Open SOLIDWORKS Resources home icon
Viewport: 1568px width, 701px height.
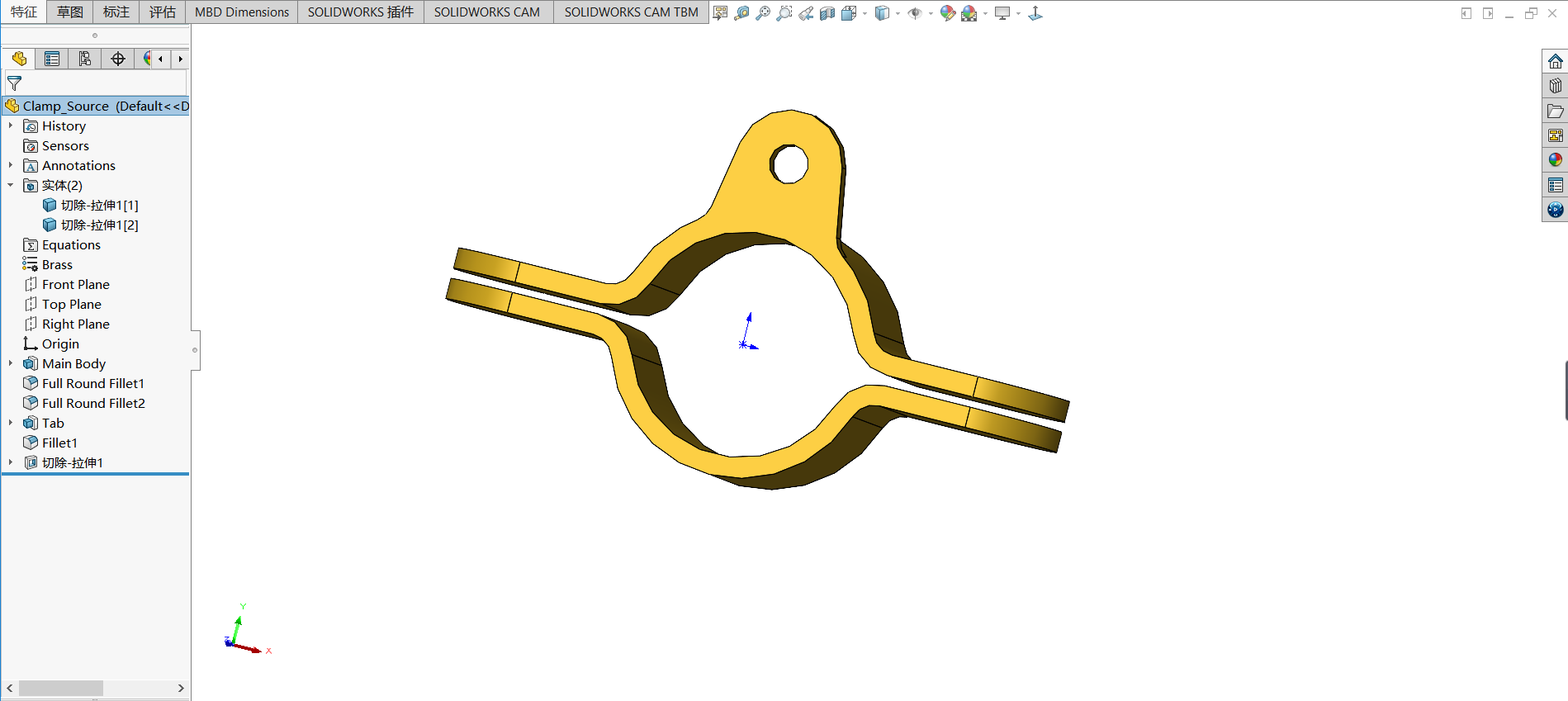click(1556, 62)
